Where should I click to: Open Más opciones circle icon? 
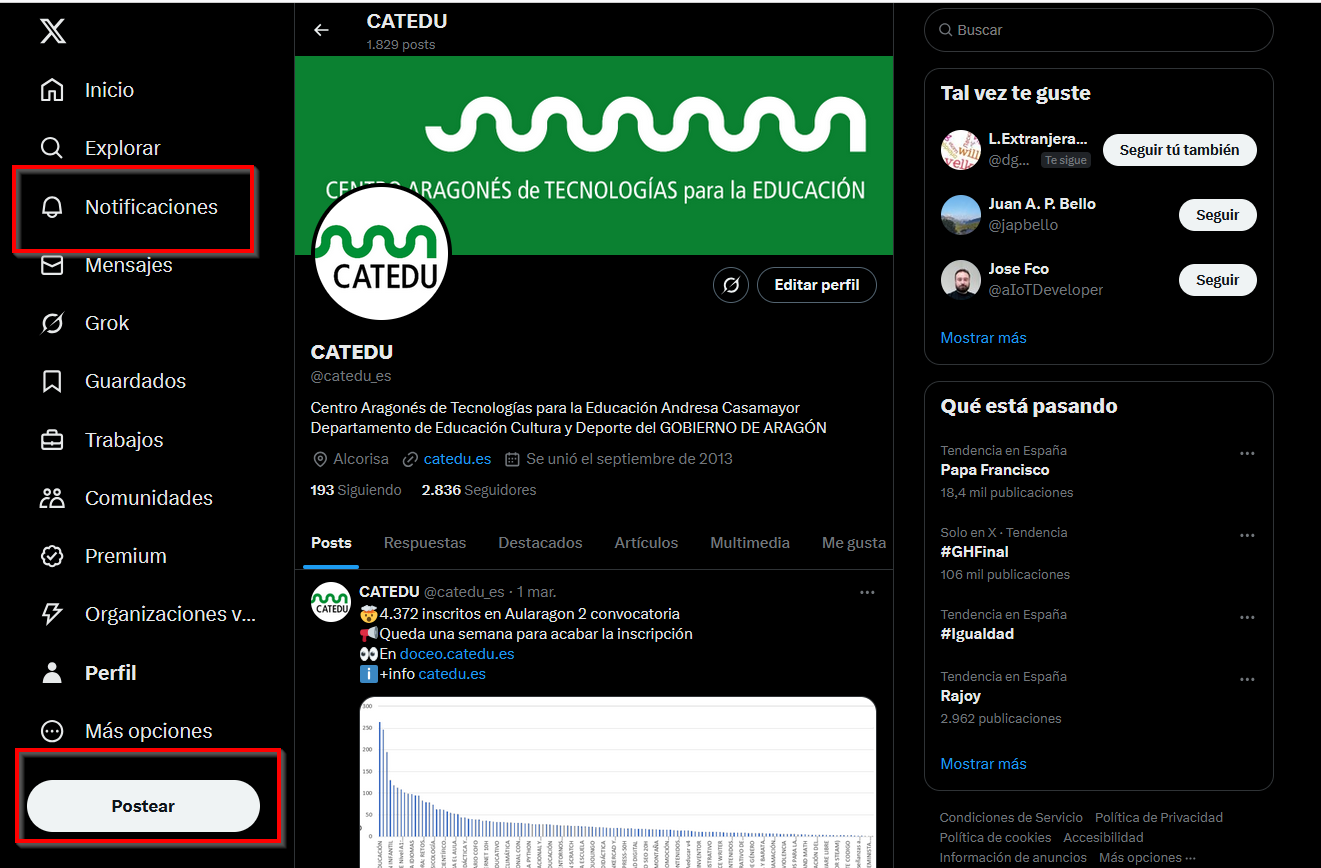pyautogui.click(x=51, y=731)
